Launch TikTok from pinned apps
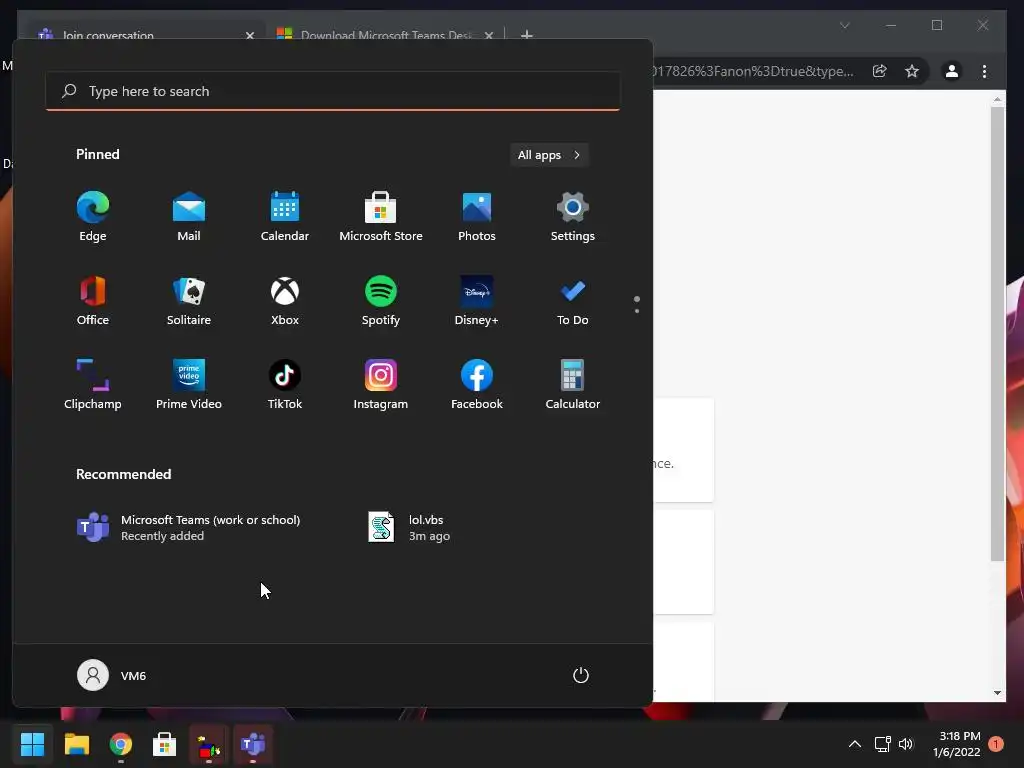This screenshot has width=1024, height=768. pyautogui.click(x=285, y=385)
